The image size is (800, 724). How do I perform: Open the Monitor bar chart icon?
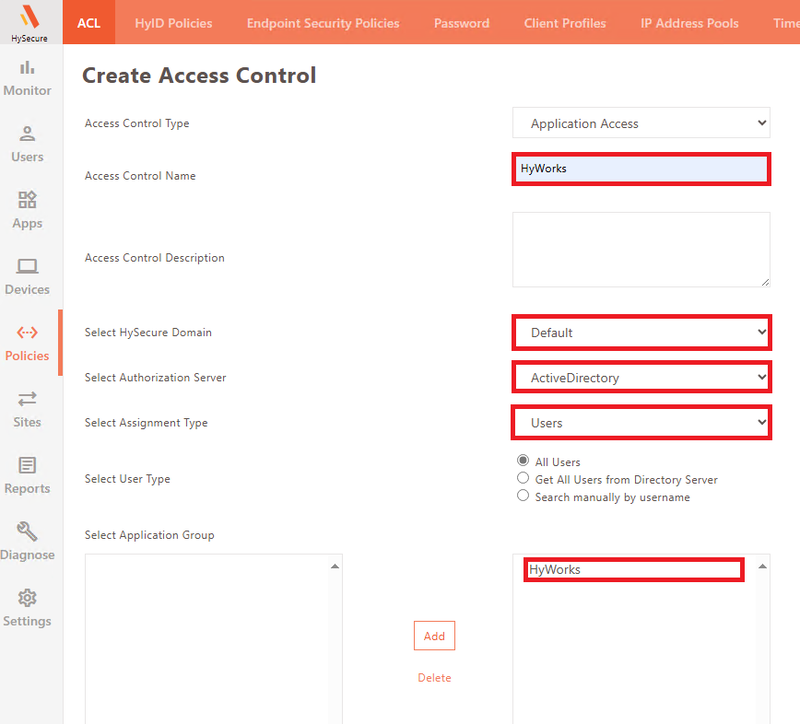[27, 67]
